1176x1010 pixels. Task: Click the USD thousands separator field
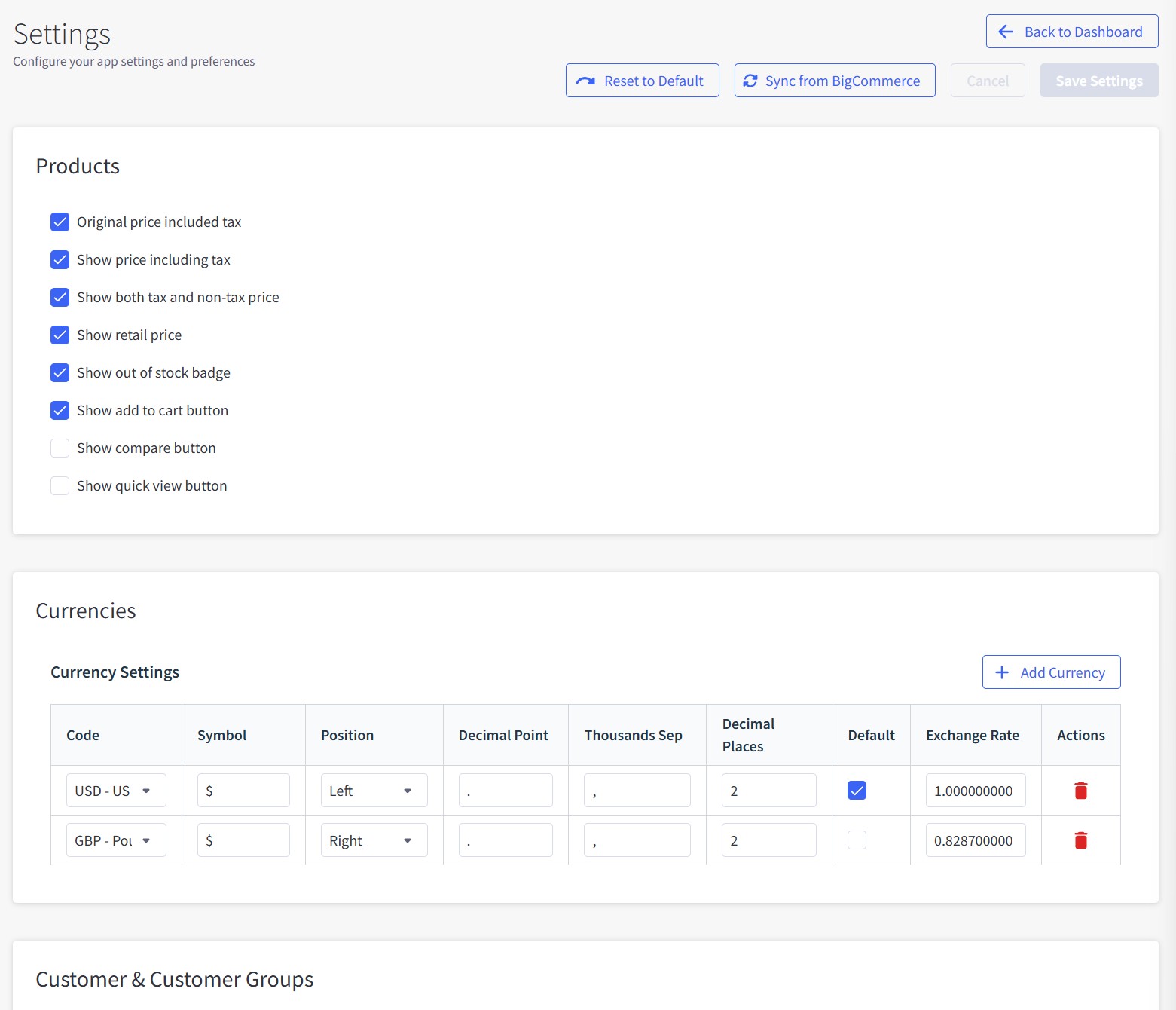[x=637, y=791]
